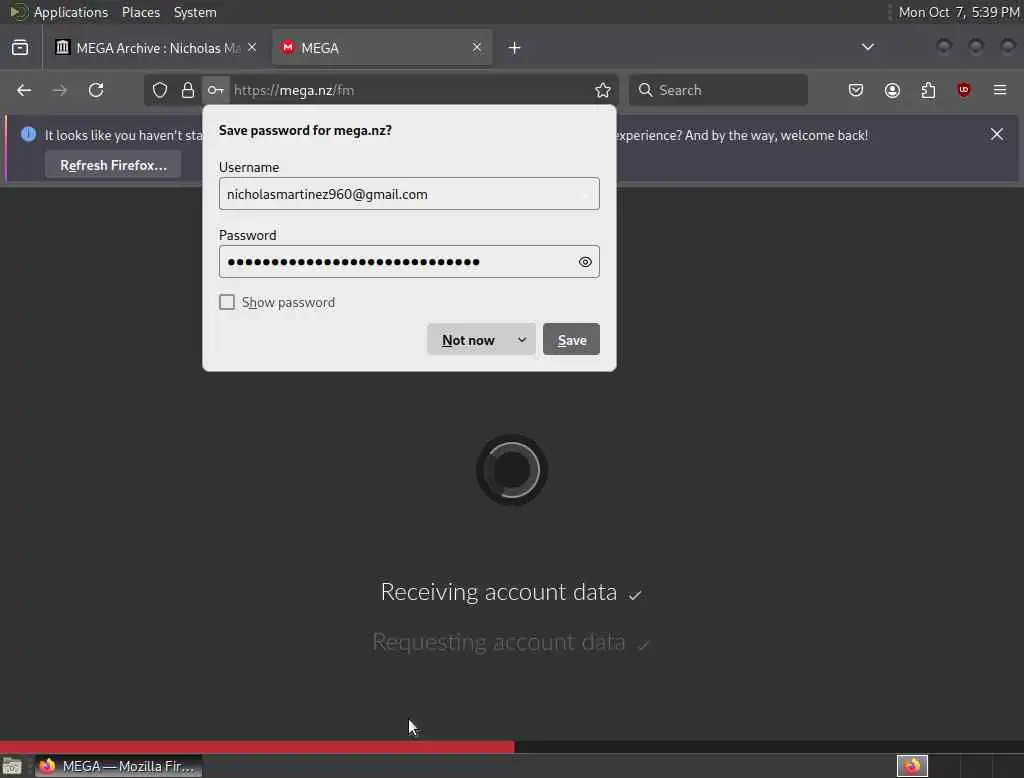This screenshot has height=778, width=1024.
Task: Tick the Show password checkbox
Action: point(227,302)
